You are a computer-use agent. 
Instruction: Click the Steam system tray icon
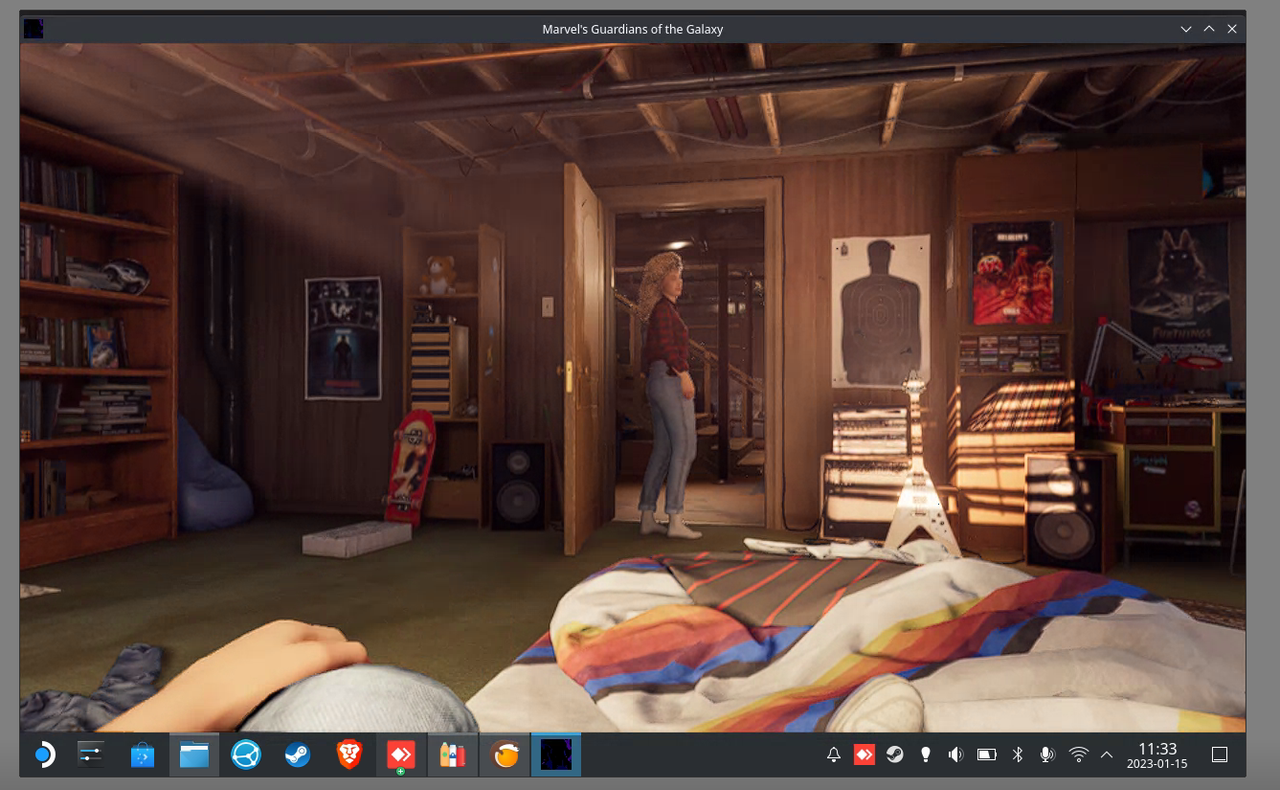(x=895, y=755)
